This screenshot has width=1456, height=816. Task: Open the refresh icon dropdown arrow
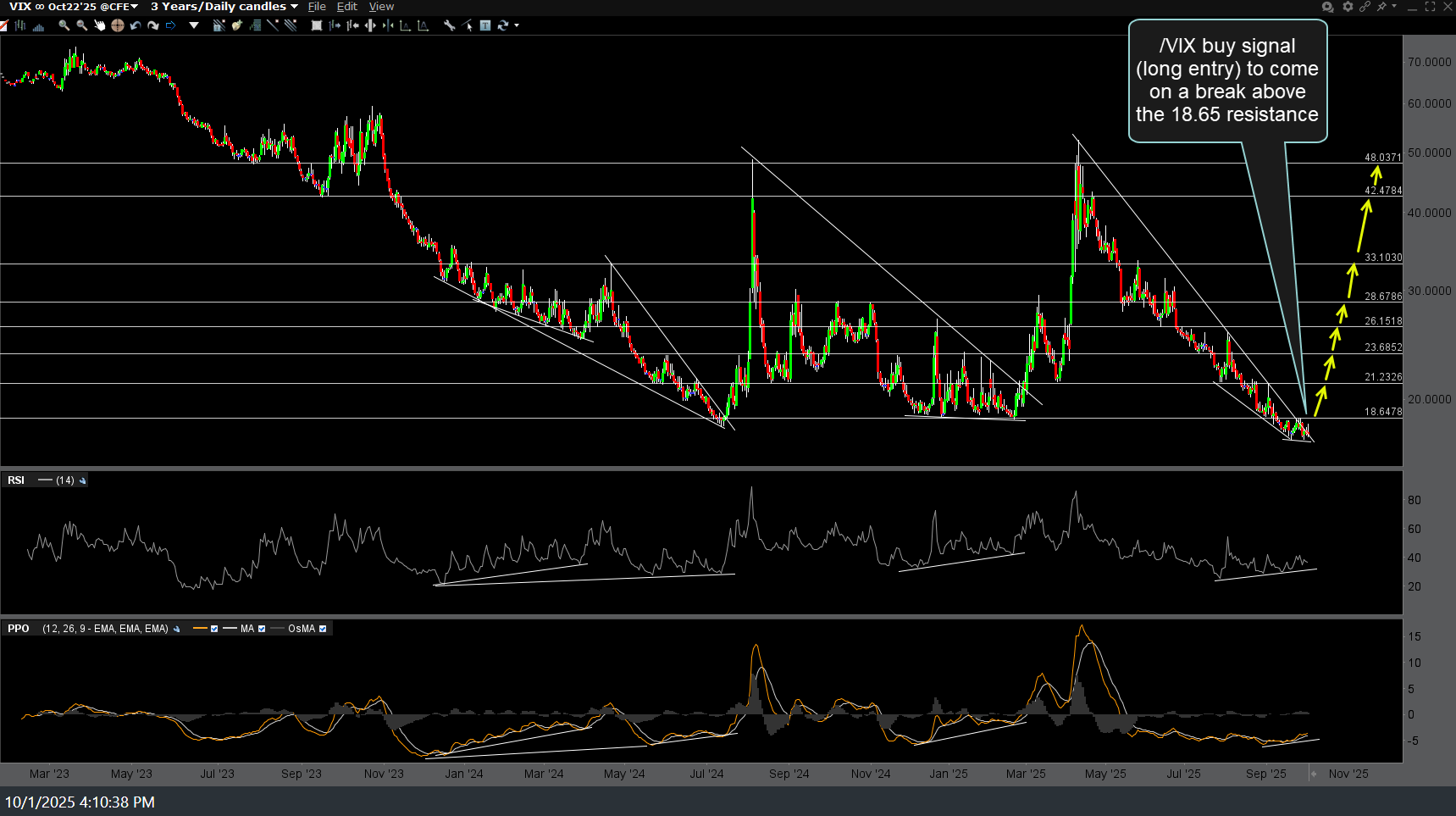[x=517, y=25]
